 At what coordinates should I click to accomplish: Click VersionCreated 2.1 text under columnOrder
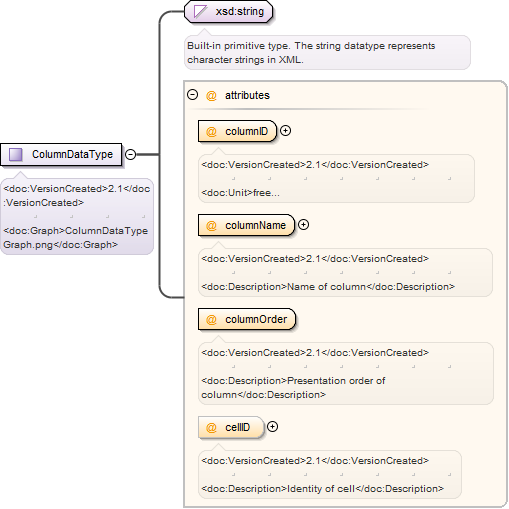(315, 353)
